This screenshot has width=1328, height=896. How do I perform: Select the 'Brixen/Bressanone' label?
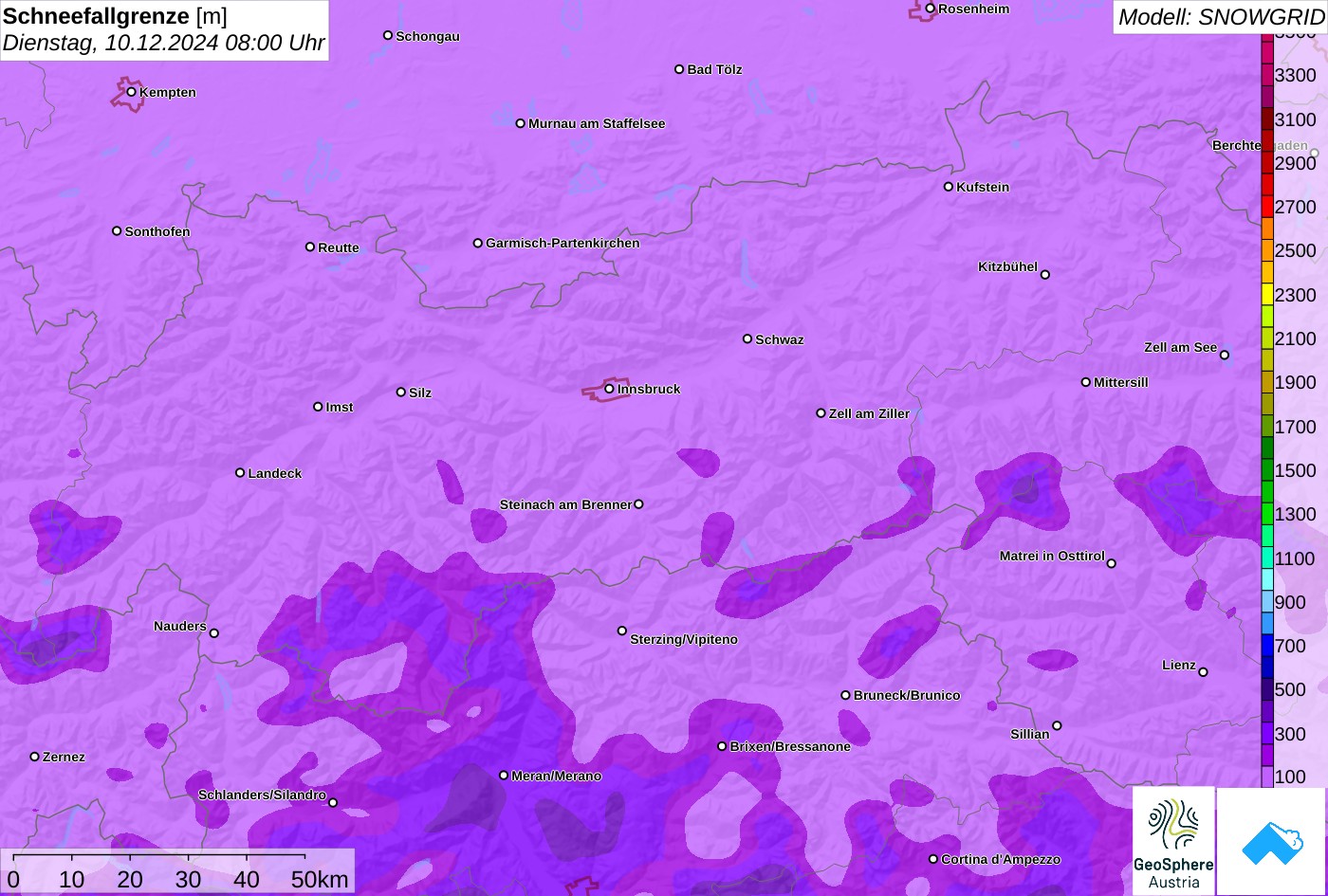[790, 746]
